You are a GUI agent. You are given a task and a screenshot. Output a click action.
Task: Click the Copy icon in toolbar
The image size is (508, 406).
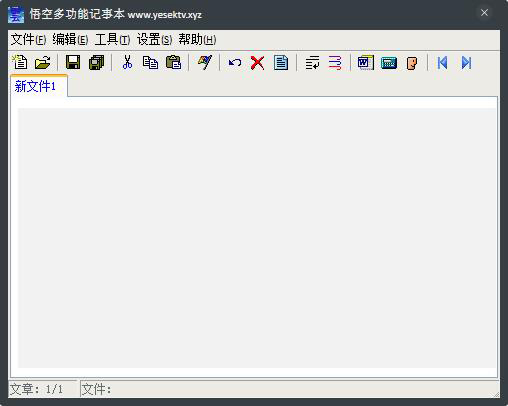tap(150, 62)
